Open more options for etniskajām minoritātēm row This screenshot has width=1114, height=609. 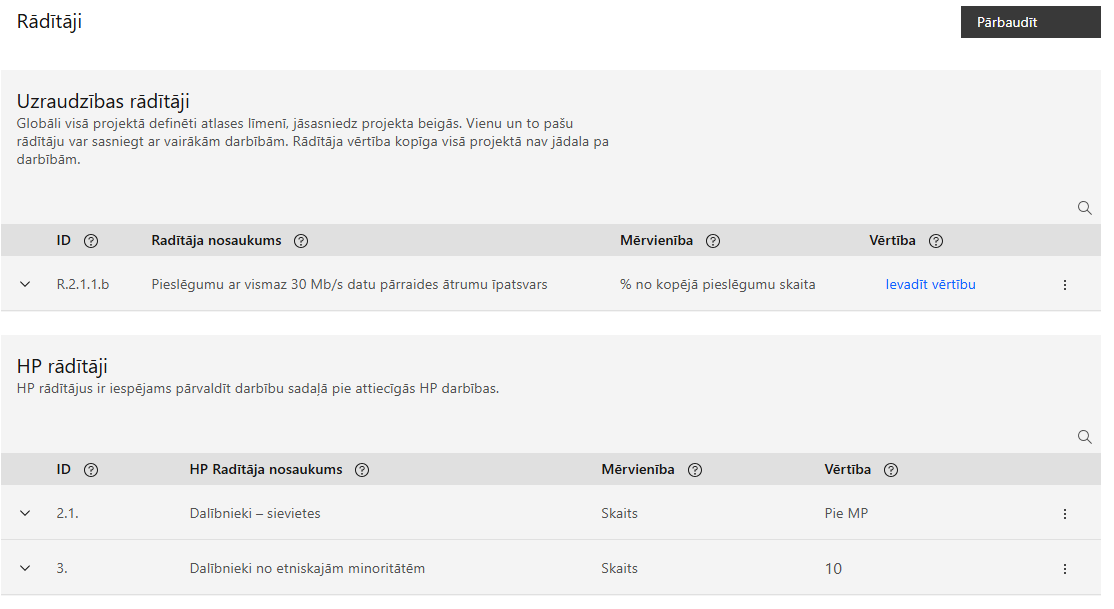pyautogui.click(x=1064, y=569)
